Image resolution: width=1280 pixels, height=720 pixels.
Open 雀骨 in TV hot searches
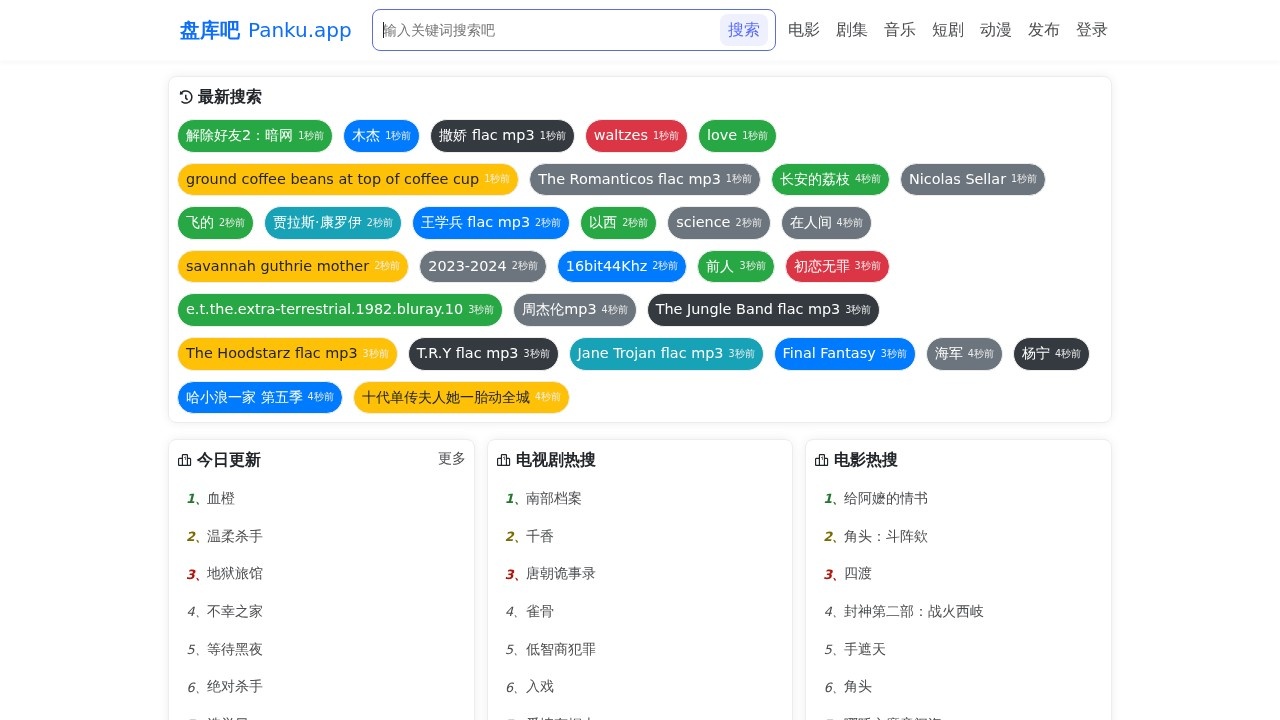click(x=540, y=611)
